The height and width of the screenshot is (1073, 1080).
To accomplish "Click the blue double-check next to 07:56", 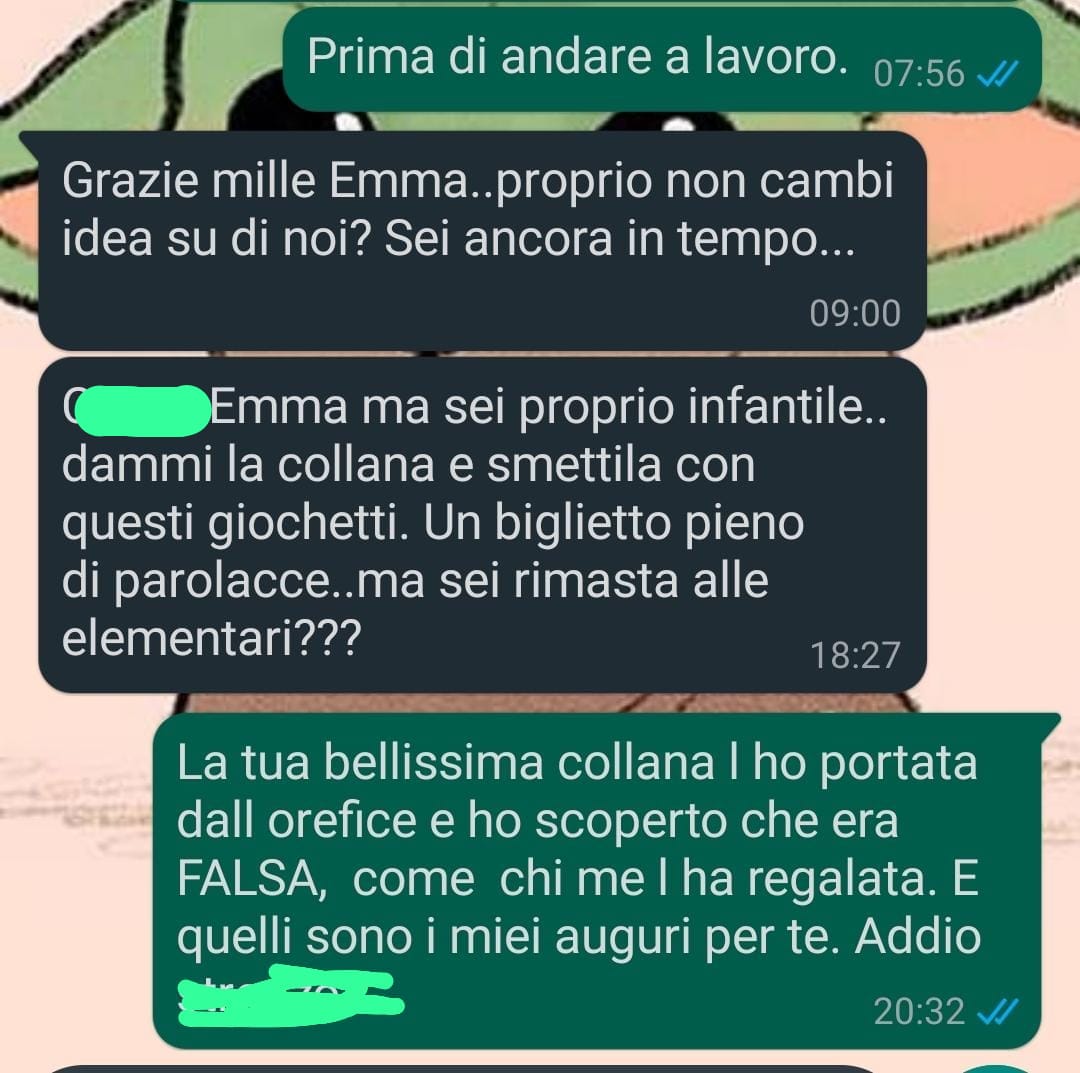I will [997, 74].
